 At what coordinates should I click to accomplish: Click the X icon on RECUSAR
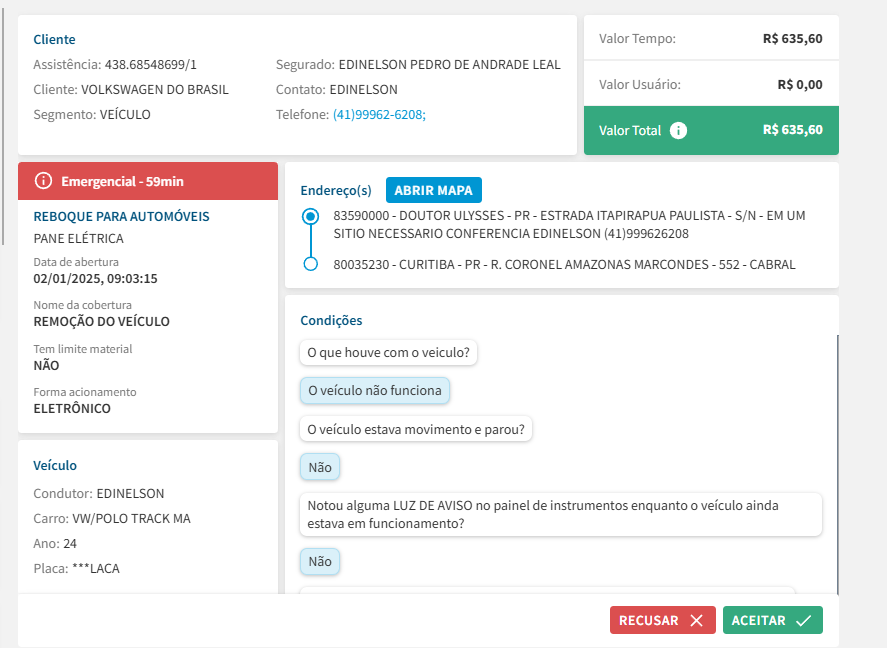tap(697, 620)
